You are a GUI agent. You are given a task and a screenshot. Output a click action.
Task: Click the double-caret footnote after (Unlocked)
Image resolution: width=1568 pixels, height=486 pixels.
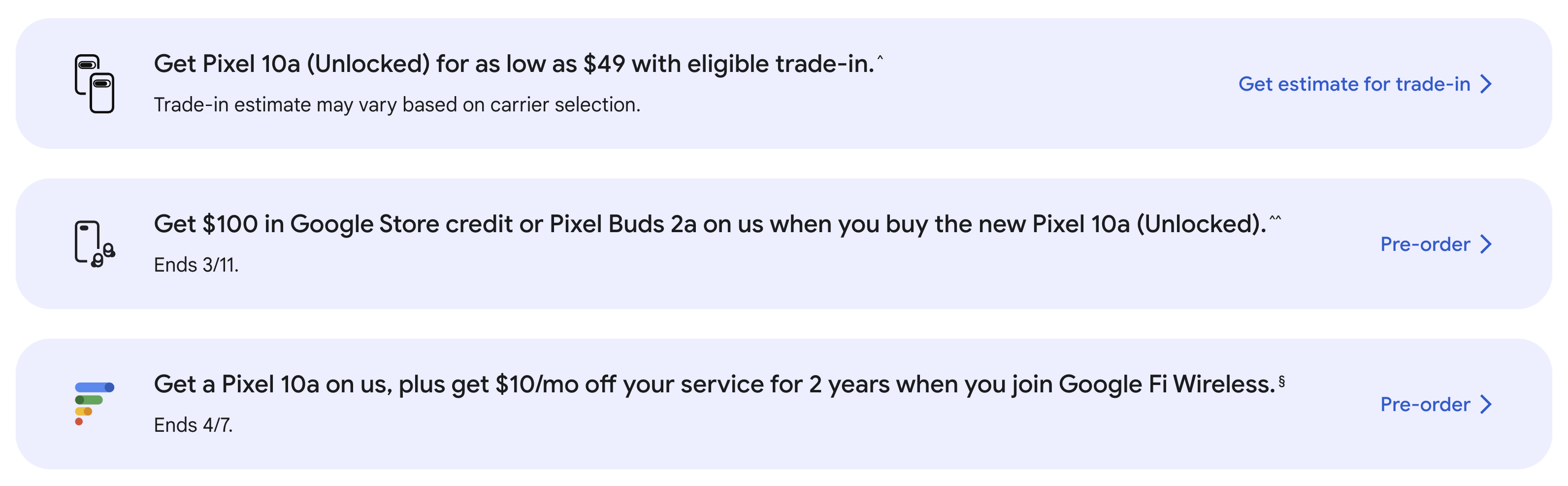pyautogui.click(x=1274, y=218)
